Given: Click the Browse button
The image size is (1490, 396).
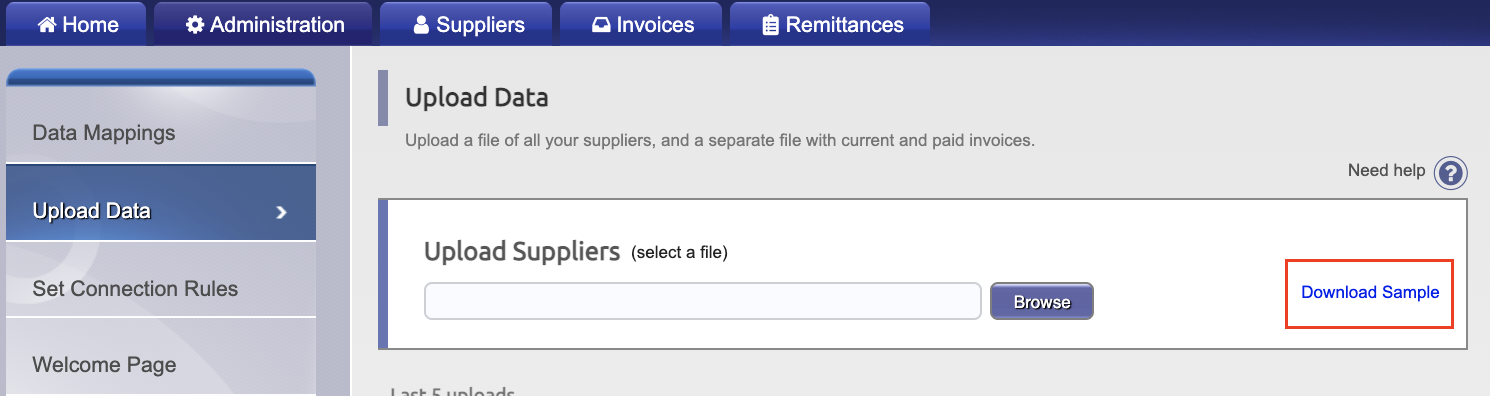Looking at the screenshot, I should [x=1042, y=301].
